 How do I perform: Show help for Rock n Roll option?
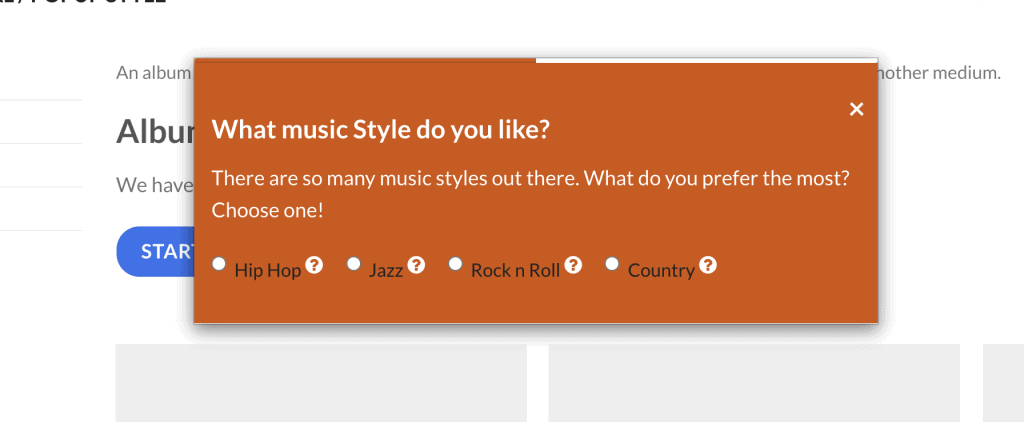coord(573,265)
